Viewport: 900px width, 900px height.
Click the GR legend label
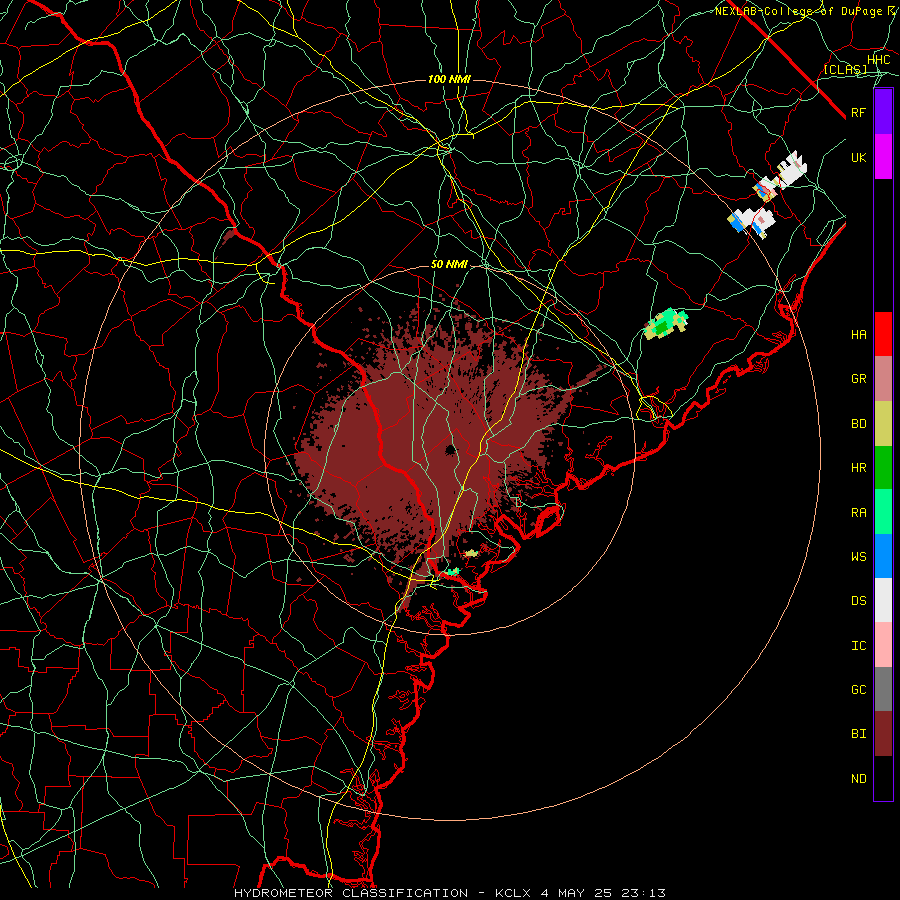click(x=858, y=379)
